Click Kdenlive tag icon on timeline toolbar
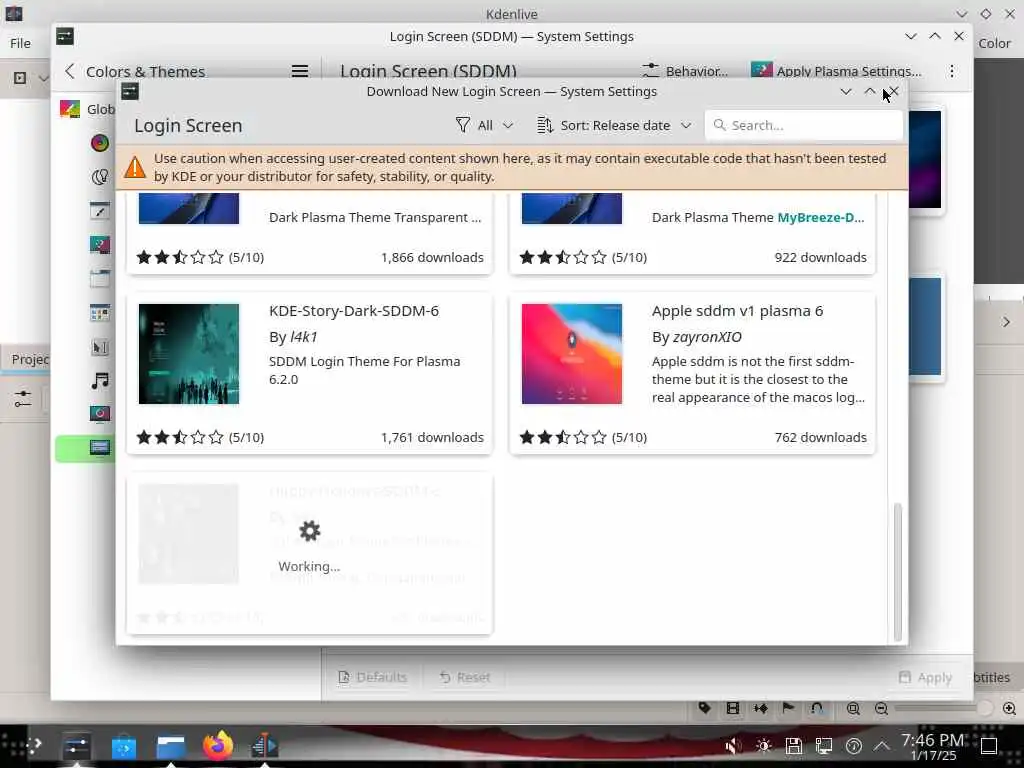 click(x=704, y=708)
